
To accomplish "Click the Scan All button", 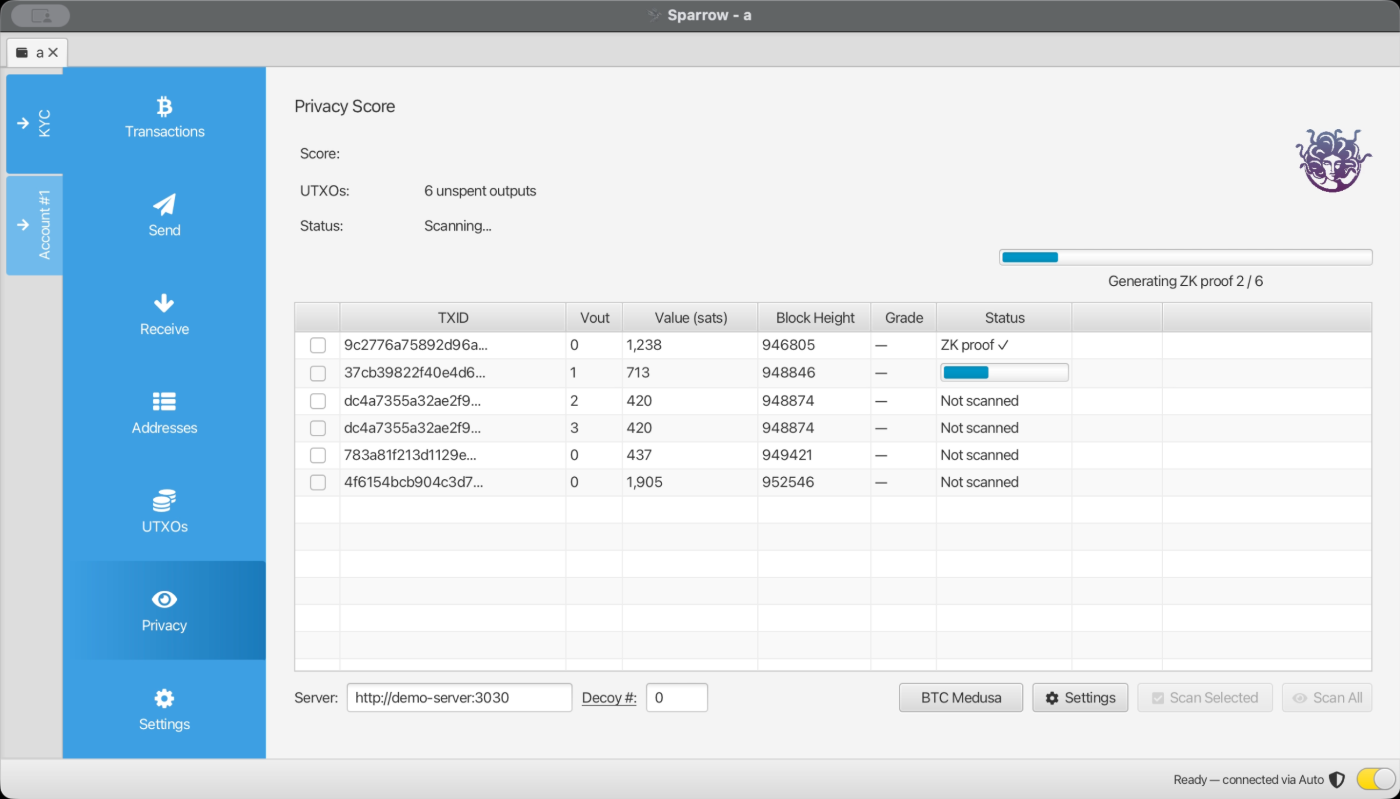I will click(x=1327, y=697).
